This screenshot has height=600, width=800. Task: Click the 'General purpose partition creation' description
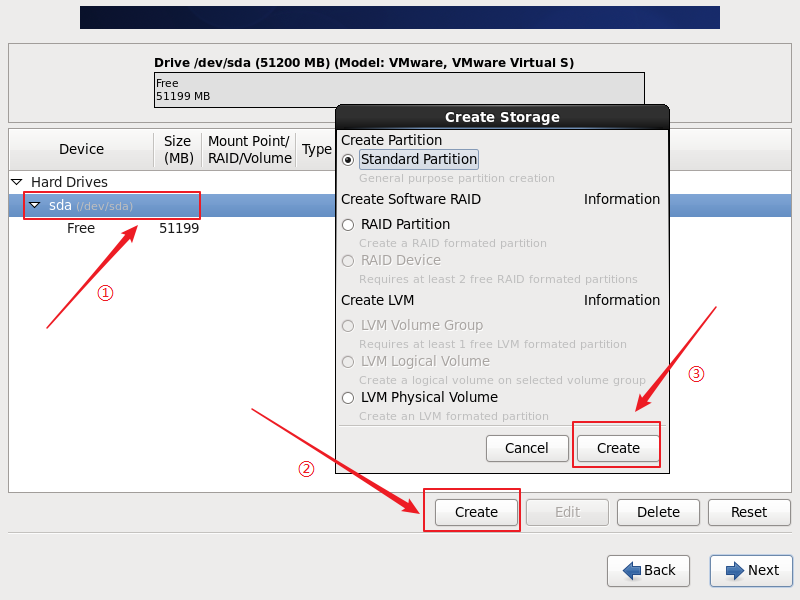pos(457,178)
